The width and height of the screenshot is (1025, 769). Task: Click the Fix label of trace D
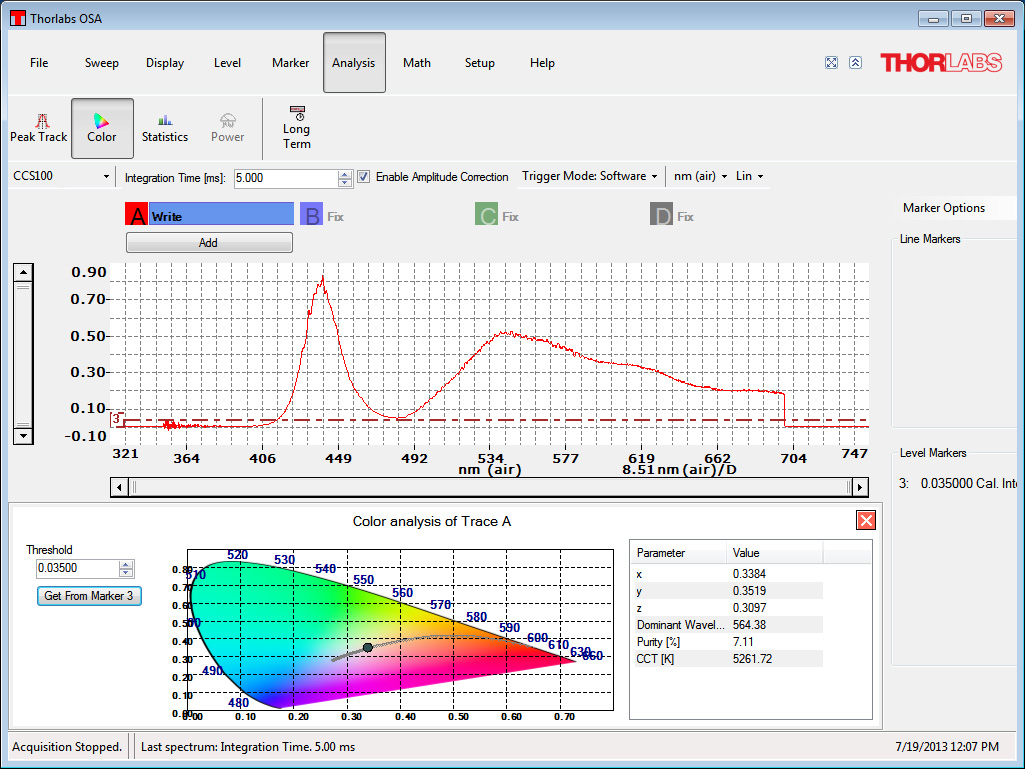coord(685,216)
